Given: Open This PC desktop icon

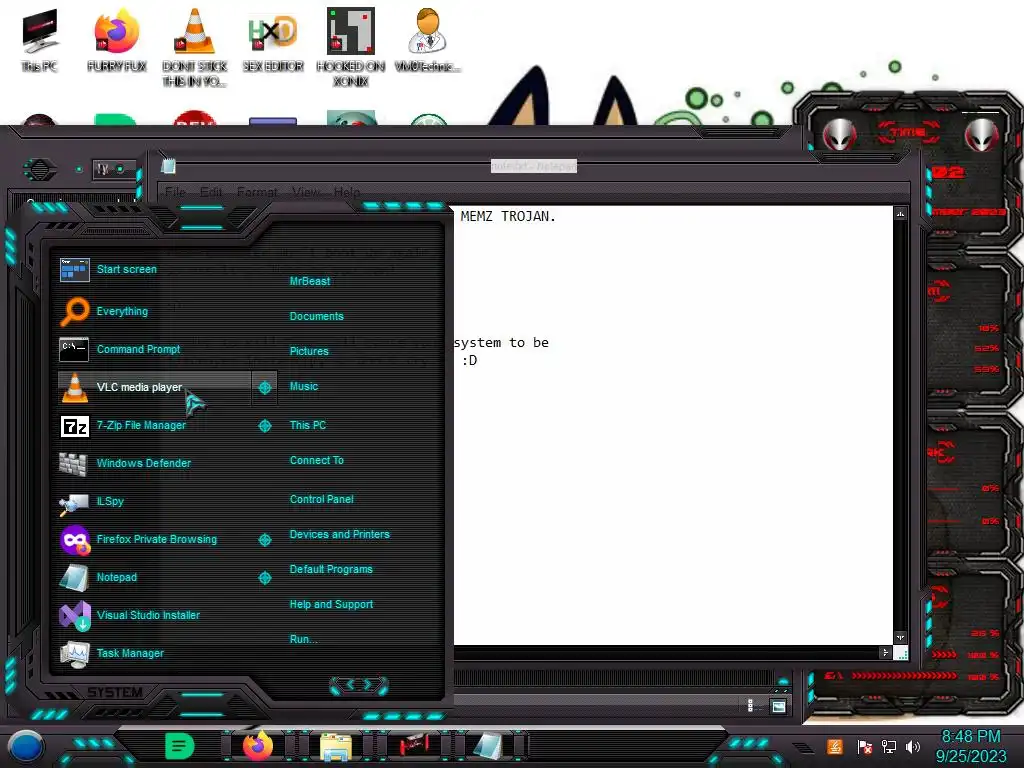Looking at the screenshot, I should [39, 40].
